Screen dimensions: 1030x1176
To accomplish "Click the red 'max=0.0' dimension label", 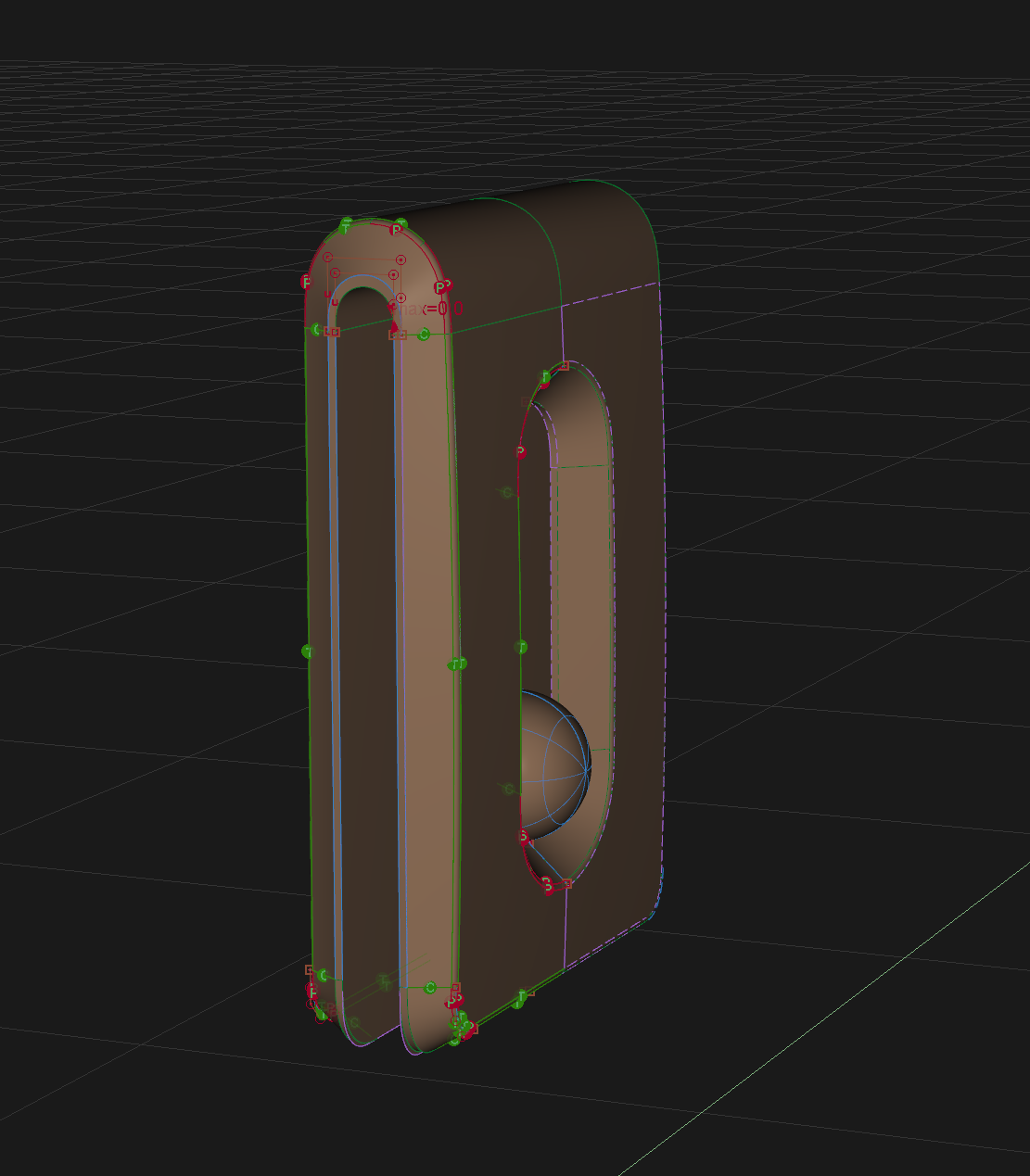I will tap(428, 309).
